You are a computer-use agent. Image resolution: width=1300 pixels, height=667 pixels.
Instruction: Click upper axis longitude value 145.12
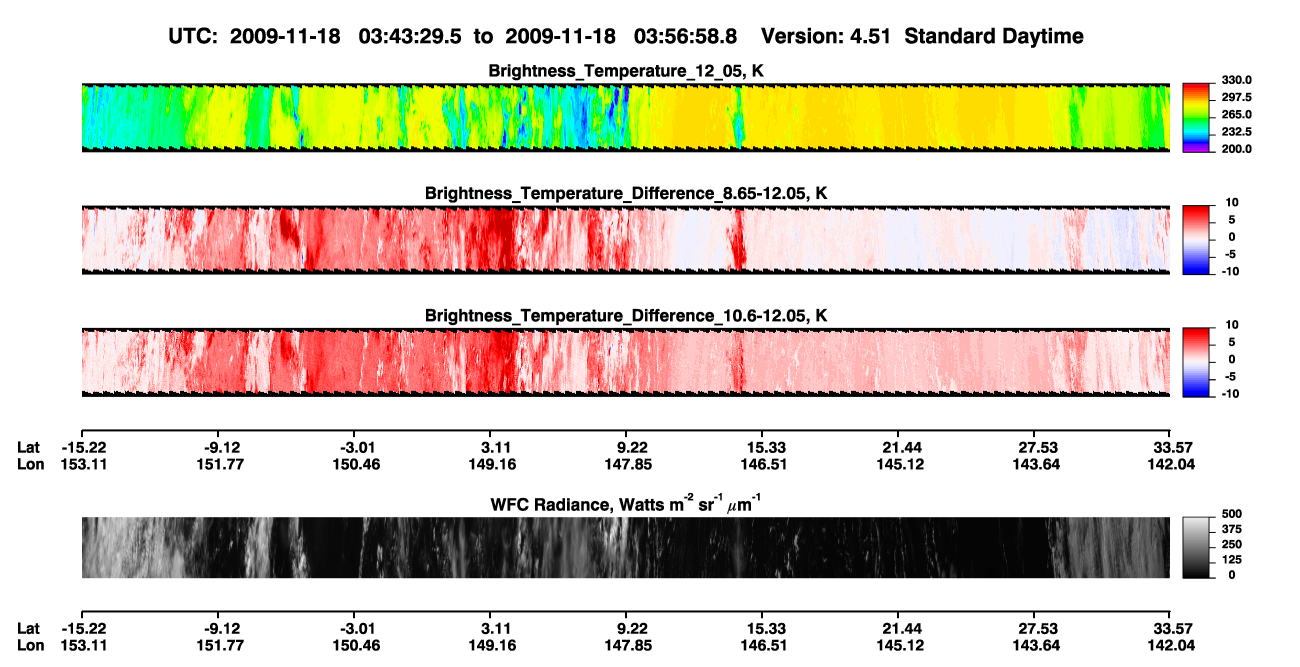pos(898,464)
